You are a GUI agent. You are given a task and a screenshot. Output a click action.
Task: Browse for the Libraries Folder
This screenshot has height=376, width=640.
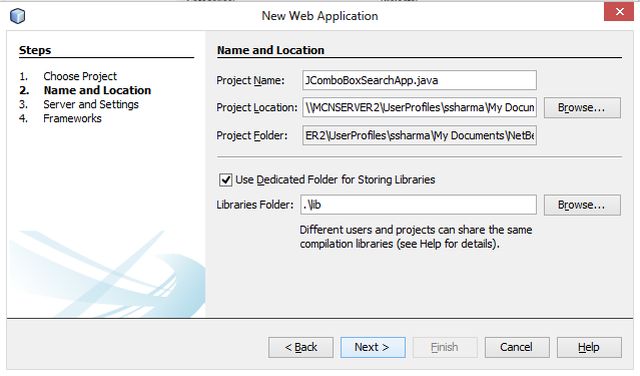click(582, 205)
